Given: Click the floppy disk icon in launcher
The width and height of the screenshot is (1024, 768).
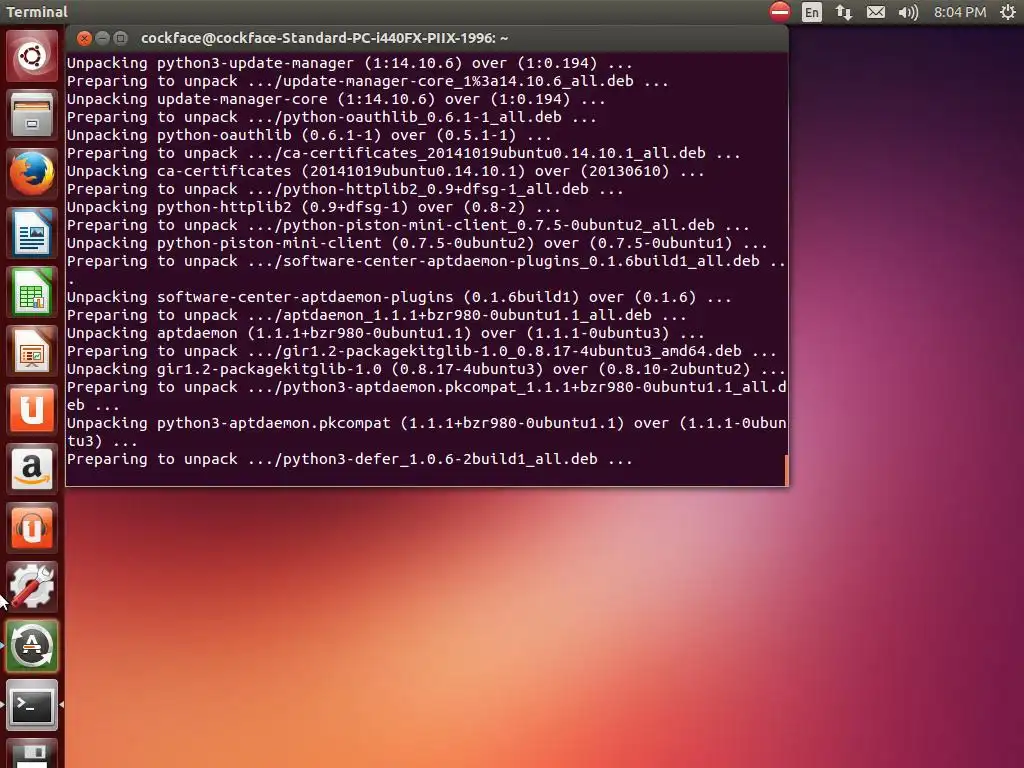Looking at the screenshot, I should point(32,754).
